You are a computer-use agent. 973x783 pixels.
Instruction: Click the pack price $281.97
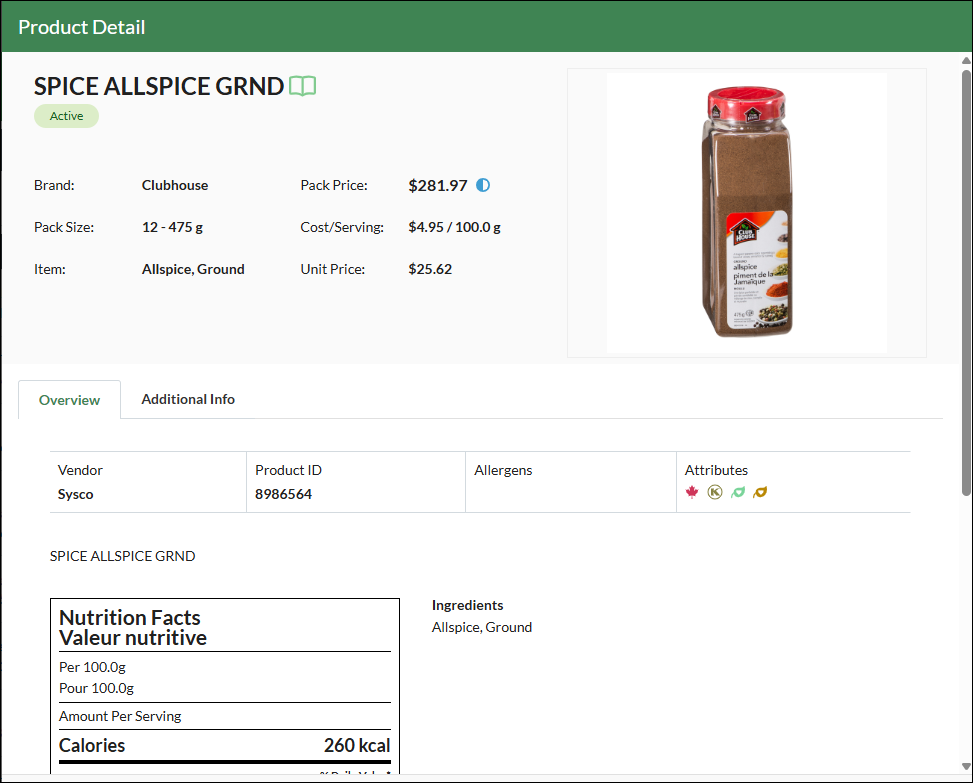(437, 186)
